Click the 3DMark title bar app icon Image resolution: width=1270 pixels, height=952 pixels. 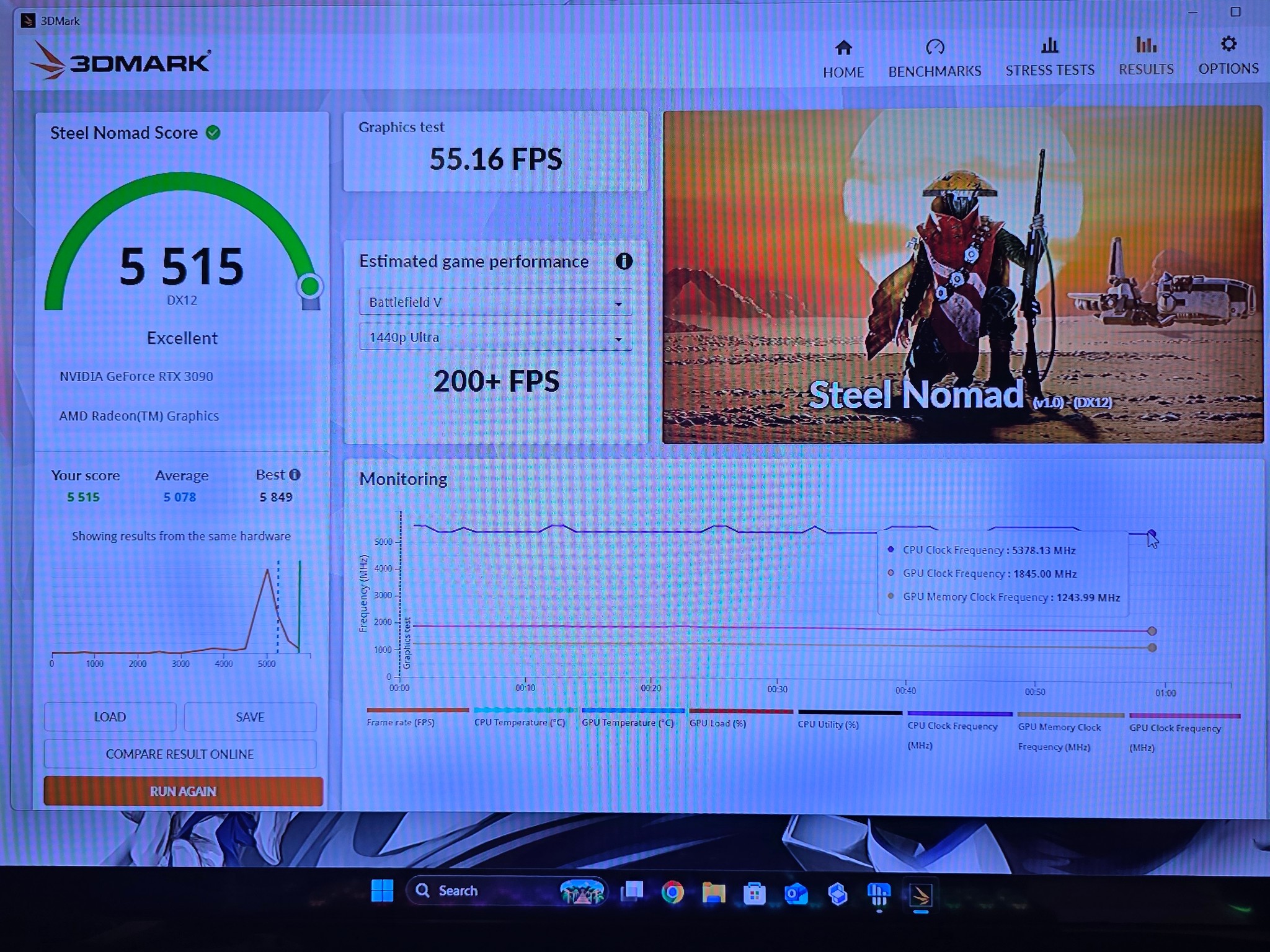point(27,20)
